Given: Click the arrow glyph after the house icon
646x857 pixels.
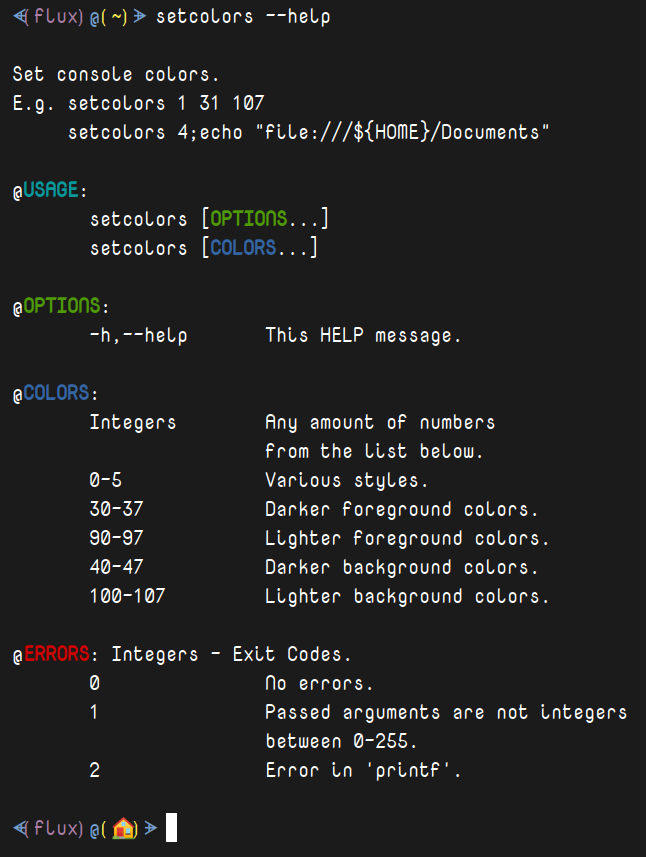Looking at the screenshot, I should click(x=151, y=829).
